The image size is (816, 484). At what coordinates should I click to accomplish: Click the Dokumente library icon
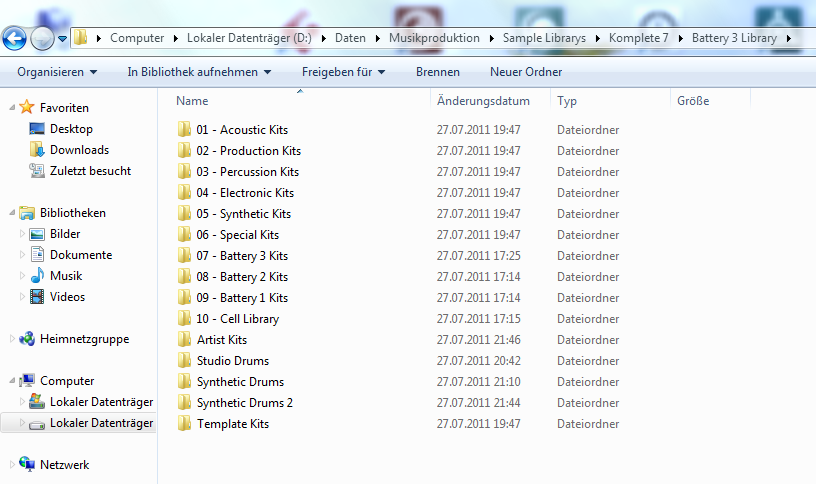click(x=37, y=254)
